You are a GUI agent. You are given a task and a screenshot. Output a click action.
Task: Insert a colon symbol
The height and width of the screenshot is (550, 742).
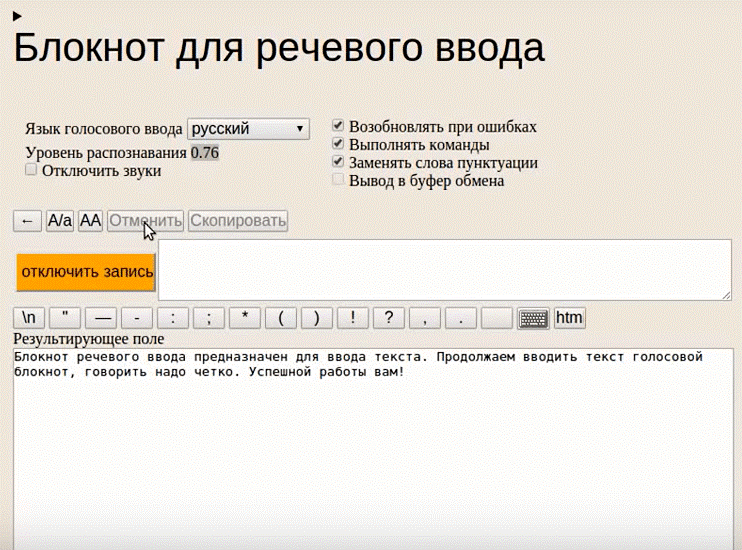tap(173, 318)
